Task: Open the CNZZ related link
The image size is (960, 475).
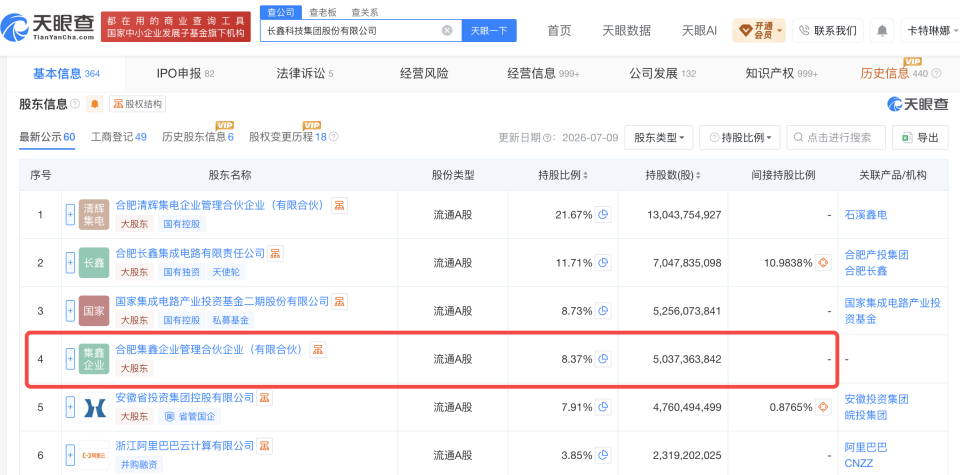Action: pos(858,463)
